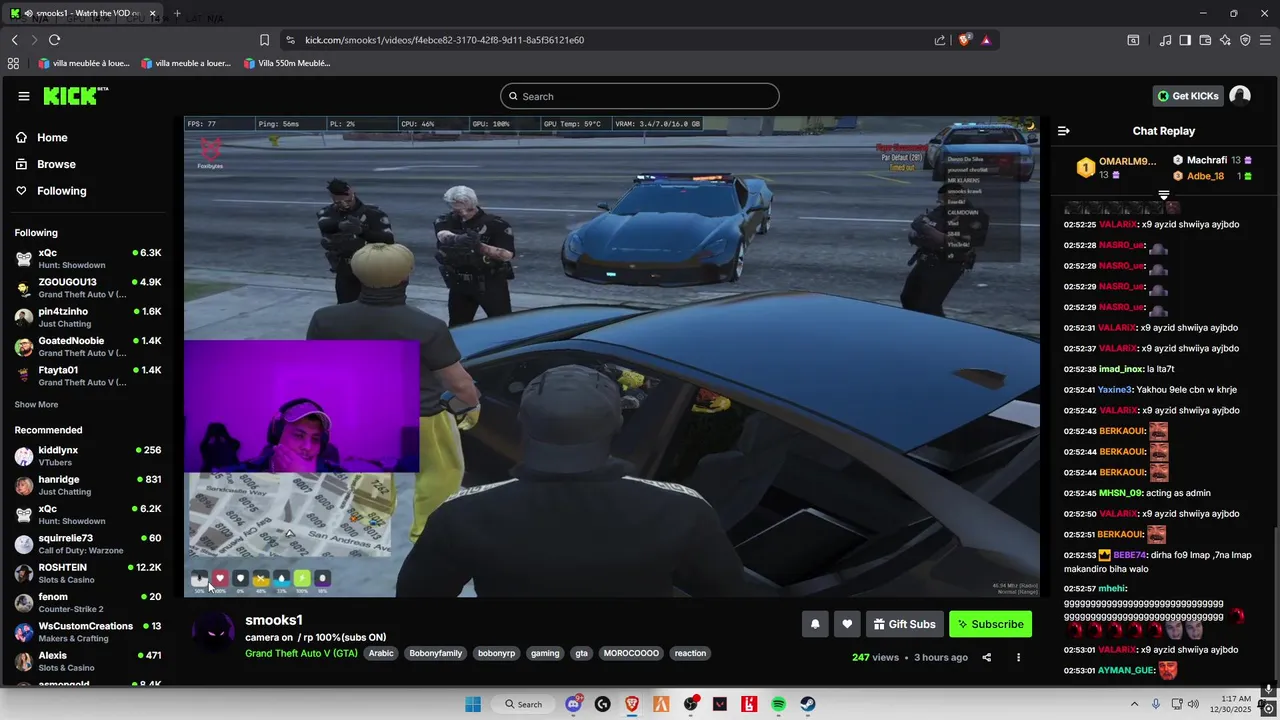Open Steam from taskbar
The height and width of the screenshot is (720, 1280).
click(x=807, y=704)
